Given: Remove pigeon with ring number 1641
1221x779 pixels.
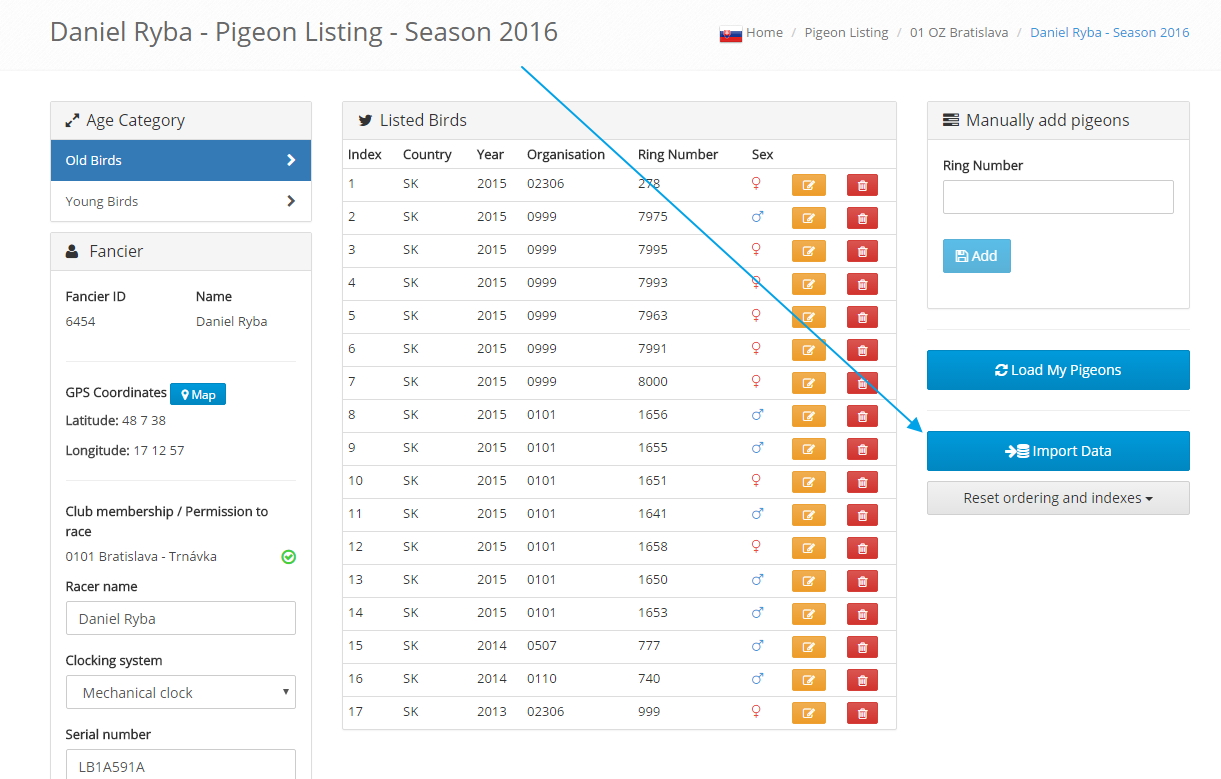Looking at the screenshot, I should click(x=862, y=515).
